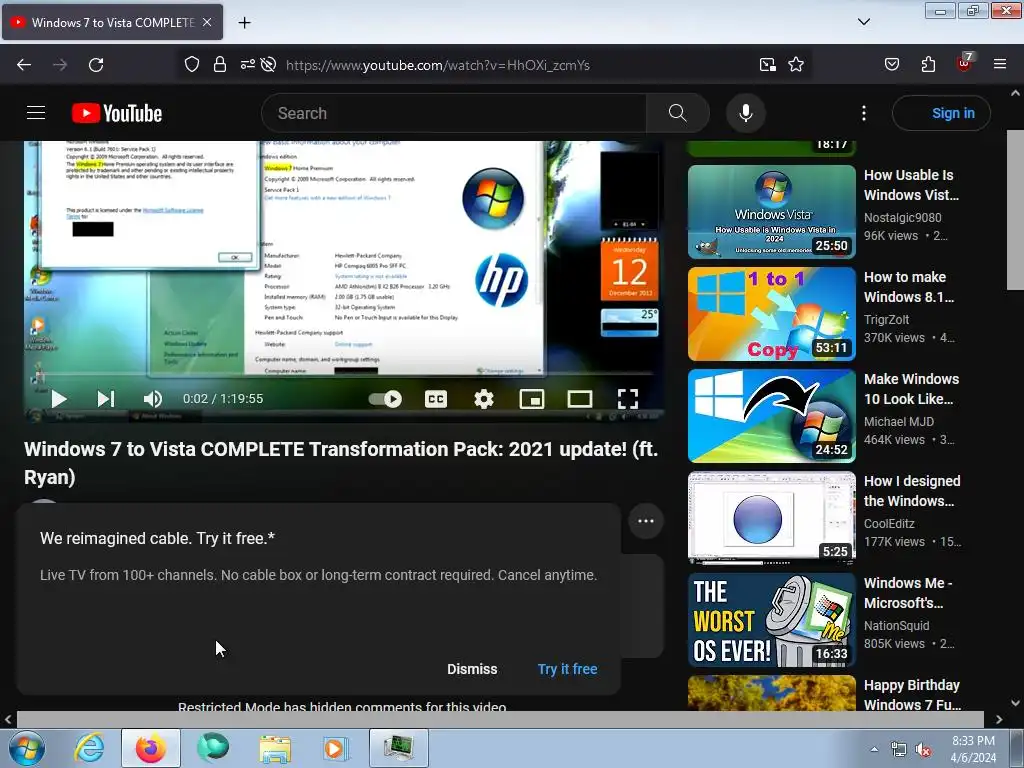Dismiss the cable TV promotion
Image resolution: width=1024 pixels, height=768 pixels.
472,669
